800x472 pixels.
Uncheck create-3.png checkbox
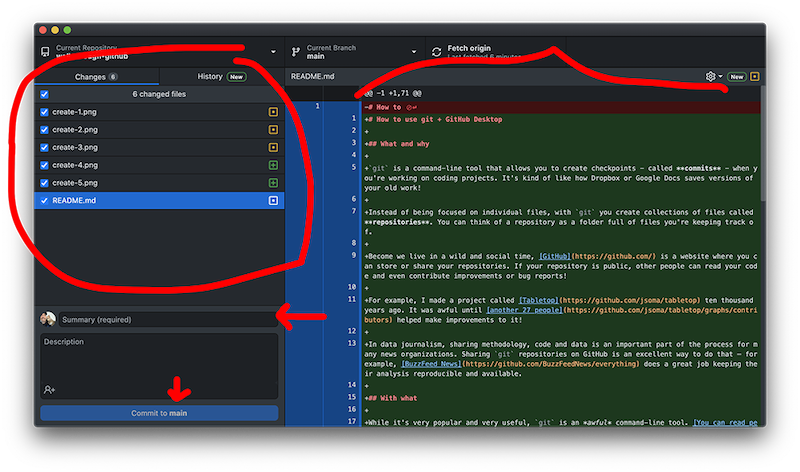pyautogui.click(x=44, y=147)
